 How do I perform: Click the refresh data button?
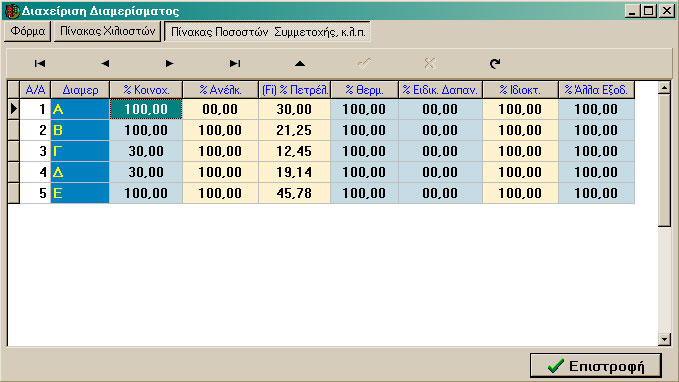coord(495,64)
